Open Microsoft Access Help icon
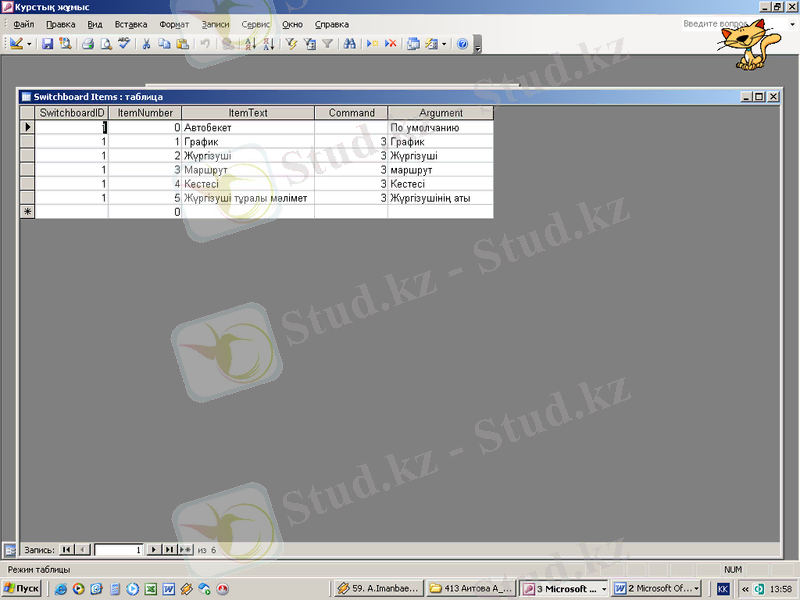The height and width of the screenshot is (600, 800). 462,44
